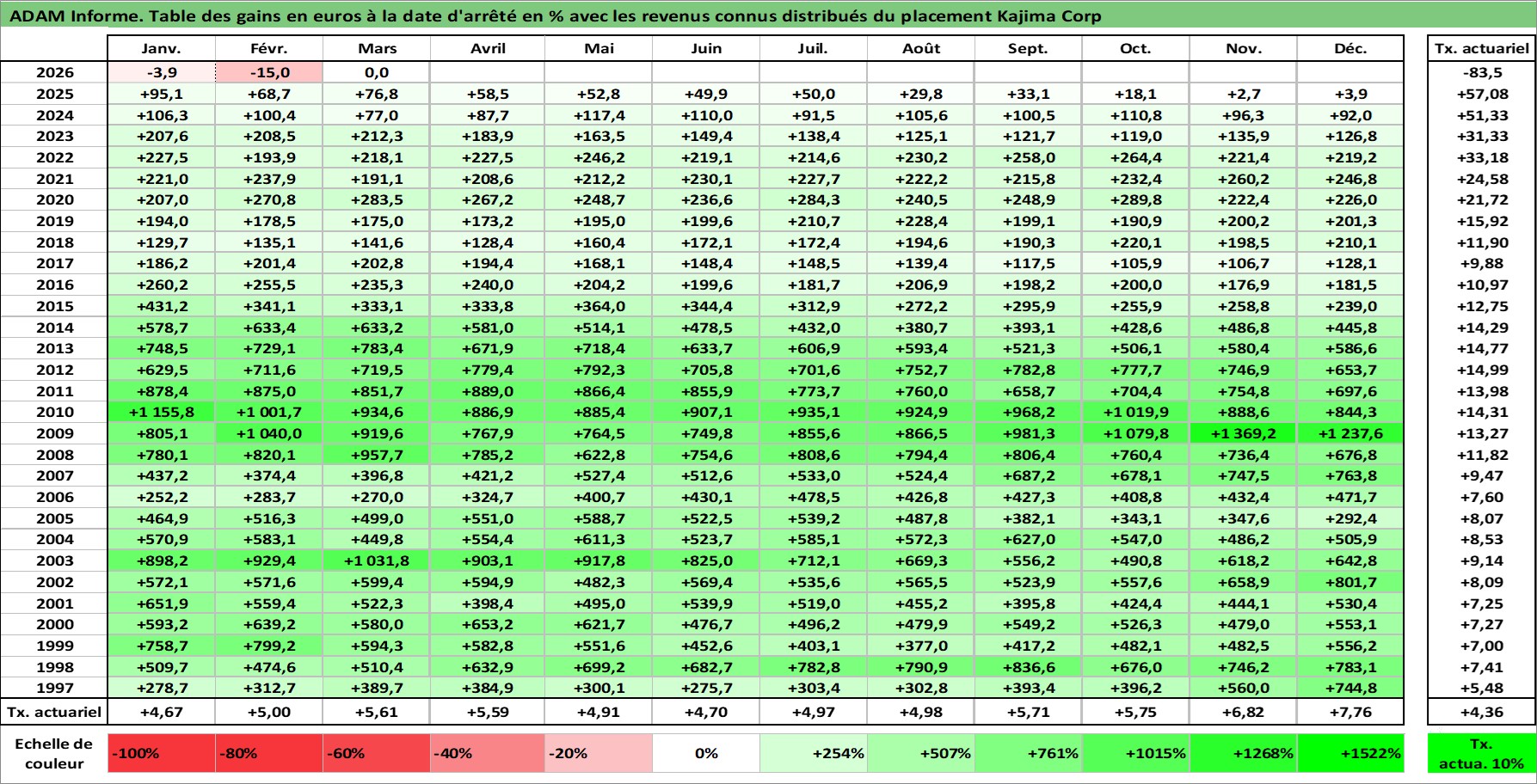Click the Tx. actua. 10% green box

pos(1481,753)
